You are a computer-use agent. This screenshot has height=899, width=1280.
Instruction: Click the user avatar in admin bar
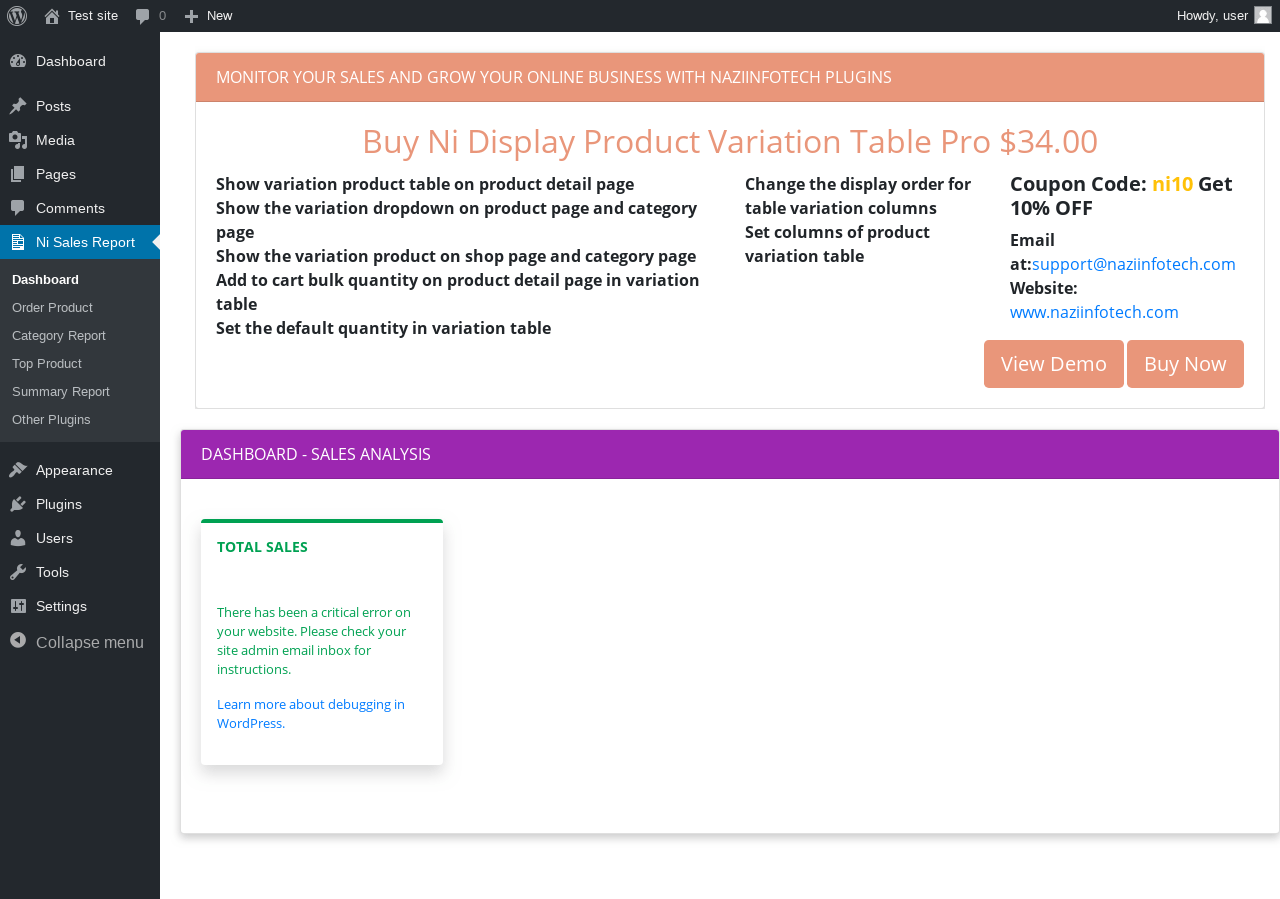(1263, 15)
